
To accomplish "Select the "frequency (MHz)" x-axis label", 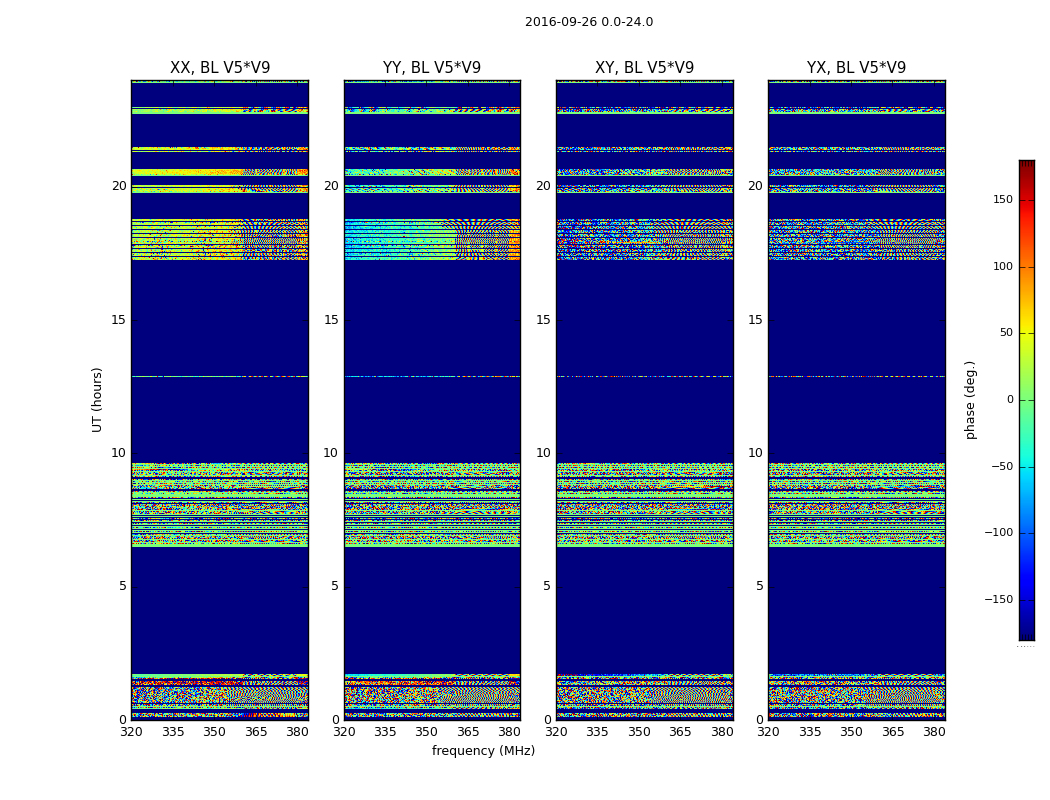I will [483, 751].
